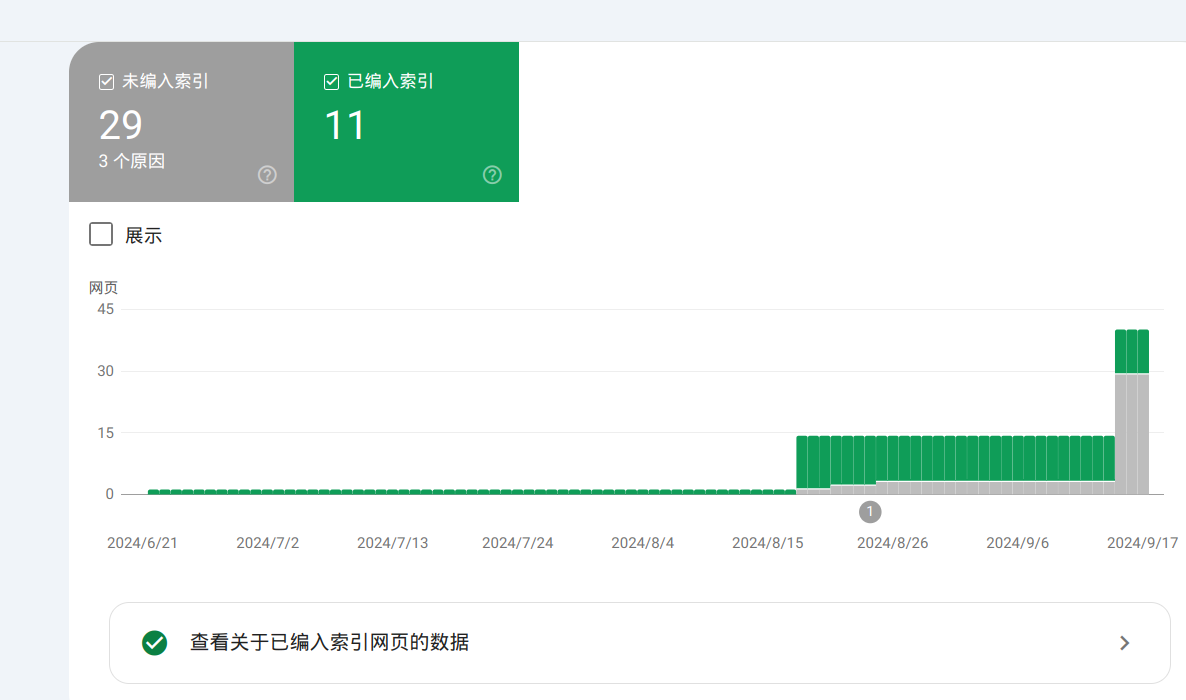Select the number 29 on the gray card

point(121,125)
